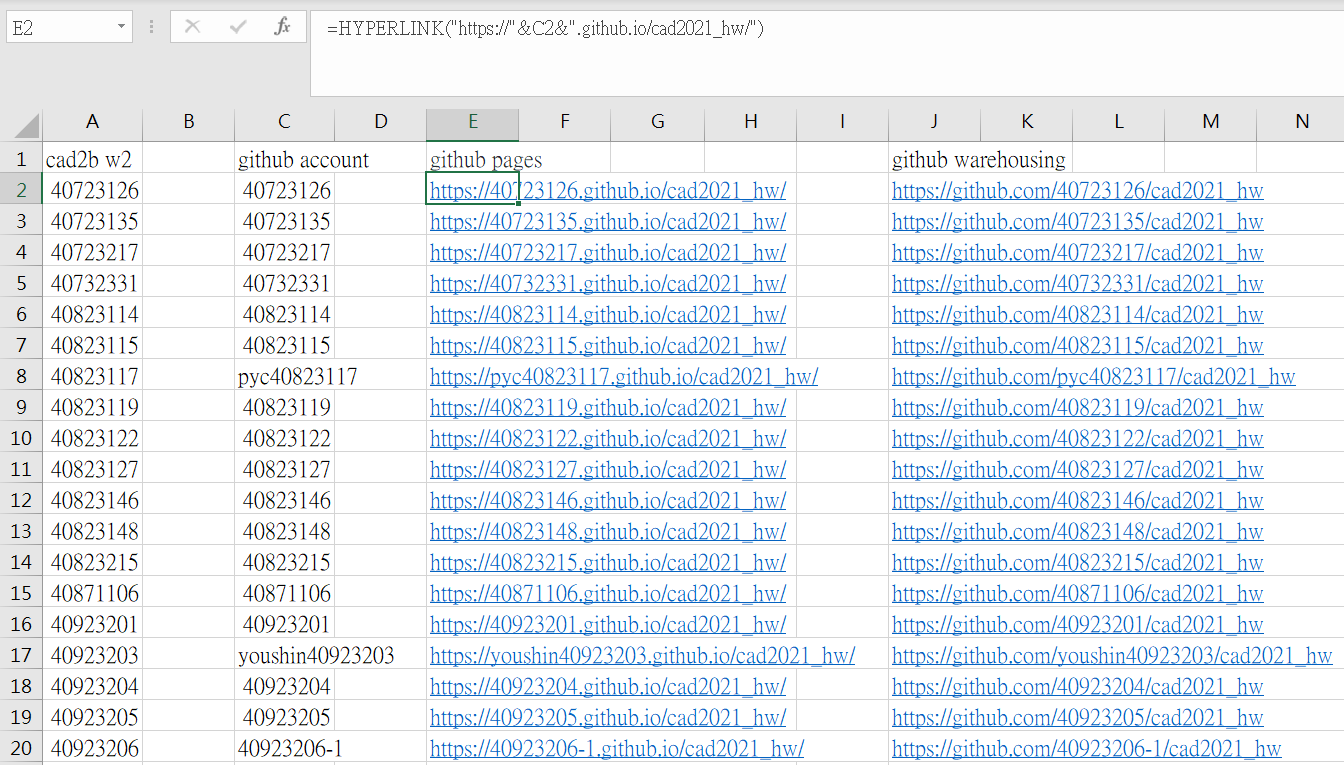Screen dimensions: 1344x765
Task: Select column C header
Action: (284, 122)
